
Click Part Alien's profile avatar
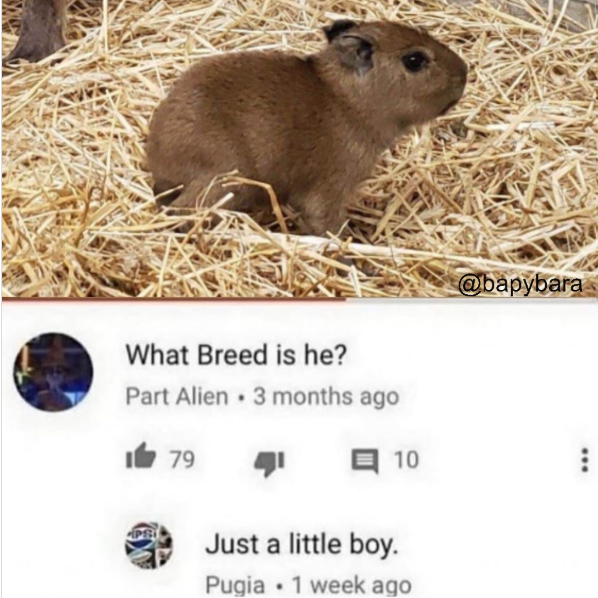point(53,372)
